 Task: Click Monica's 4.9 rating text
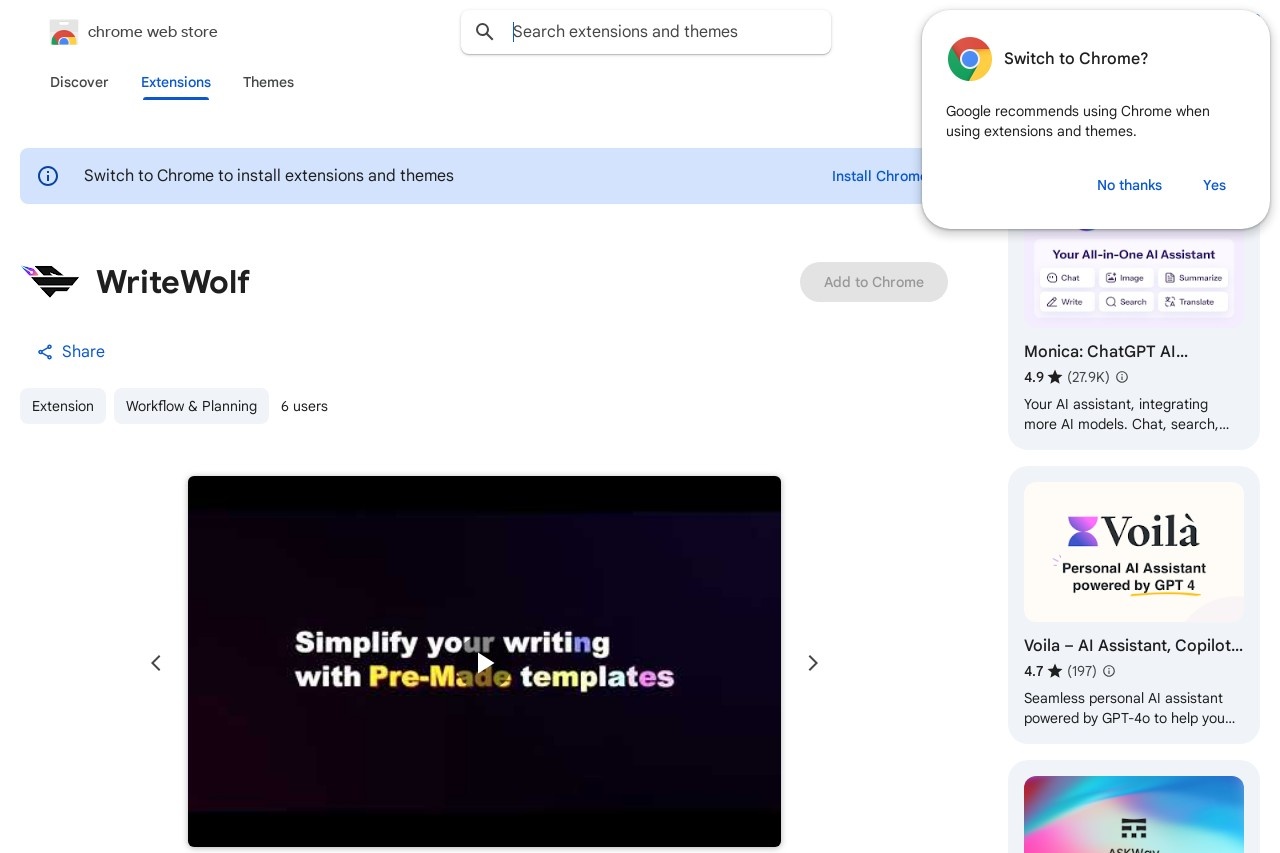tap(1034, 377)
